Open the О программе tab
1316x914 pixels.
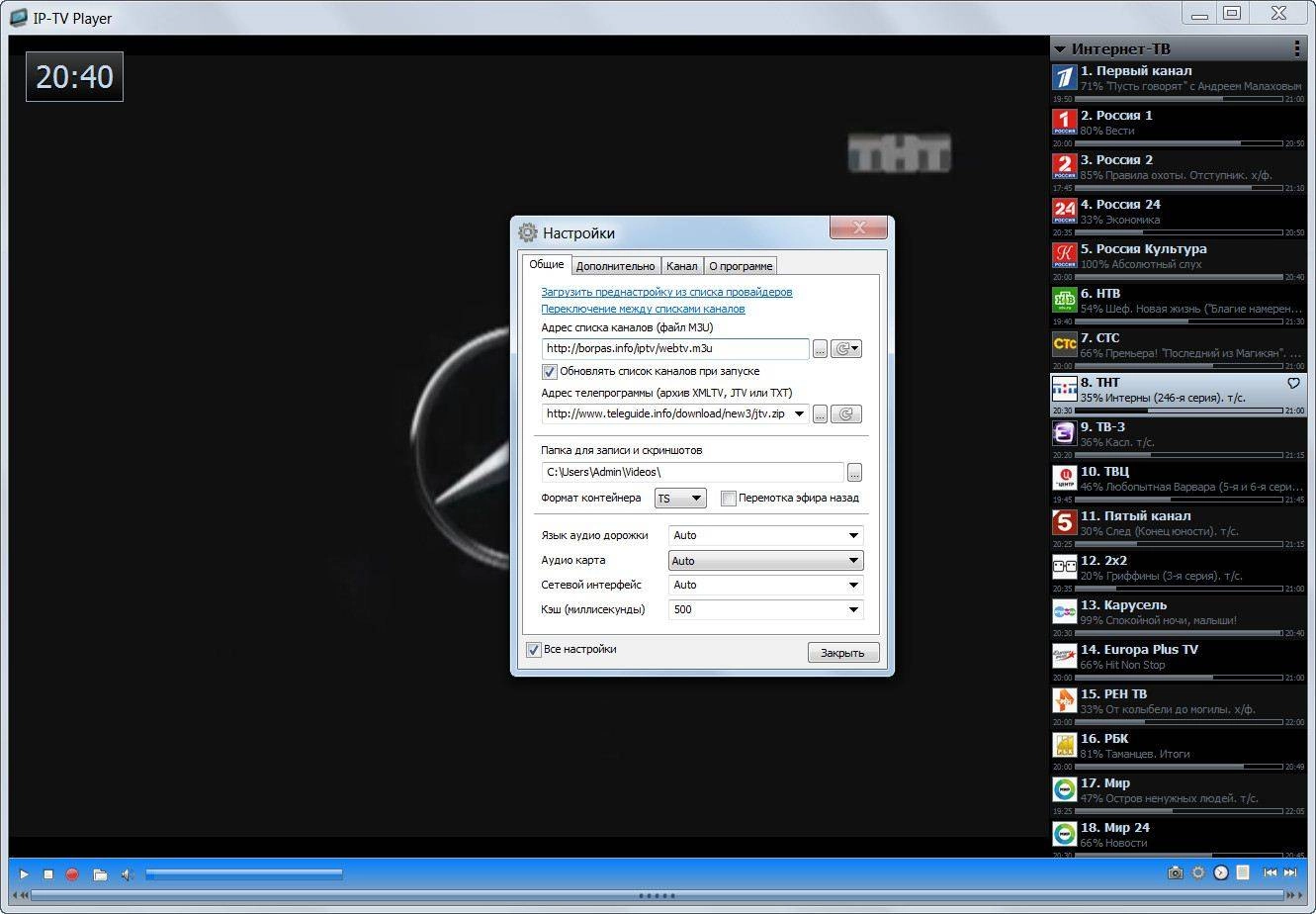(741, 265)
